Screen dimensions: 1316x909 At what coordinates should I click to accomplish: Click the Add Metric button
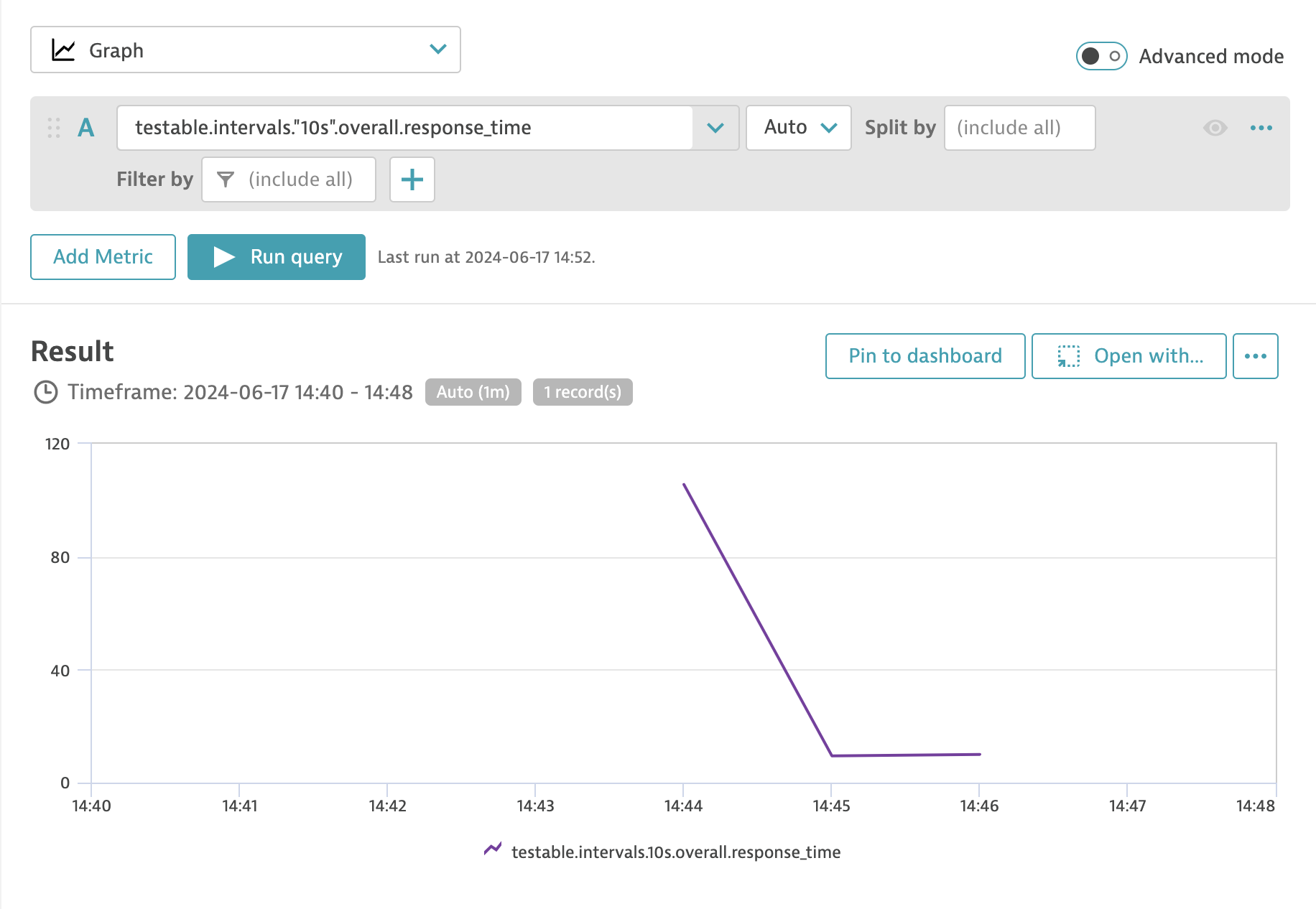[x=103, y=257]
